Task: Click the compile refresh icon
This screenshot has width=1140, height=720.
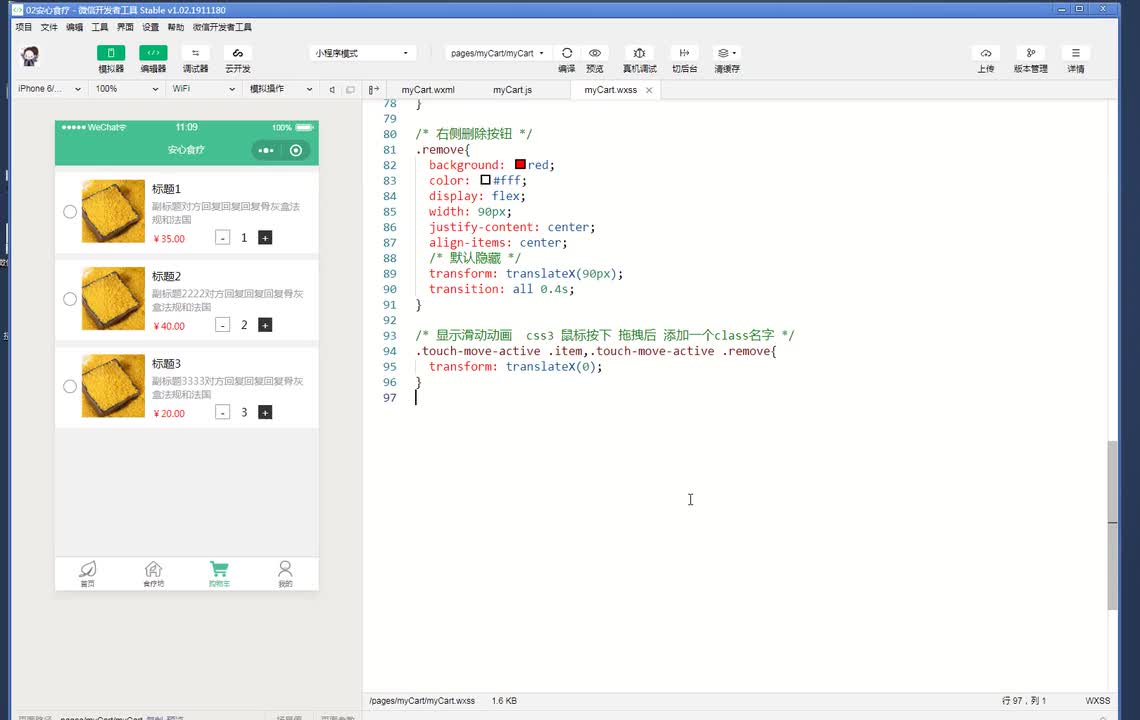Action: click(566, 53)
